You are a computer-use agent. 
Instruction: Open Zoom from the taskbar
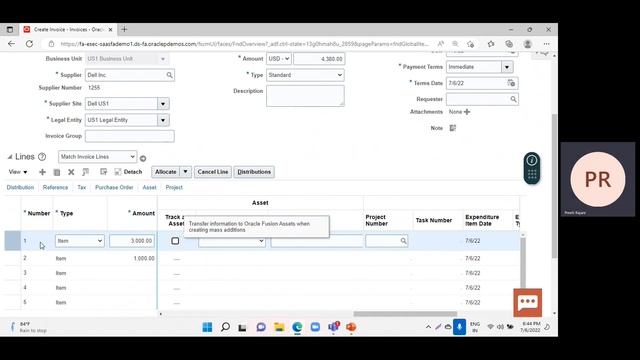click(x=315, y=327)
